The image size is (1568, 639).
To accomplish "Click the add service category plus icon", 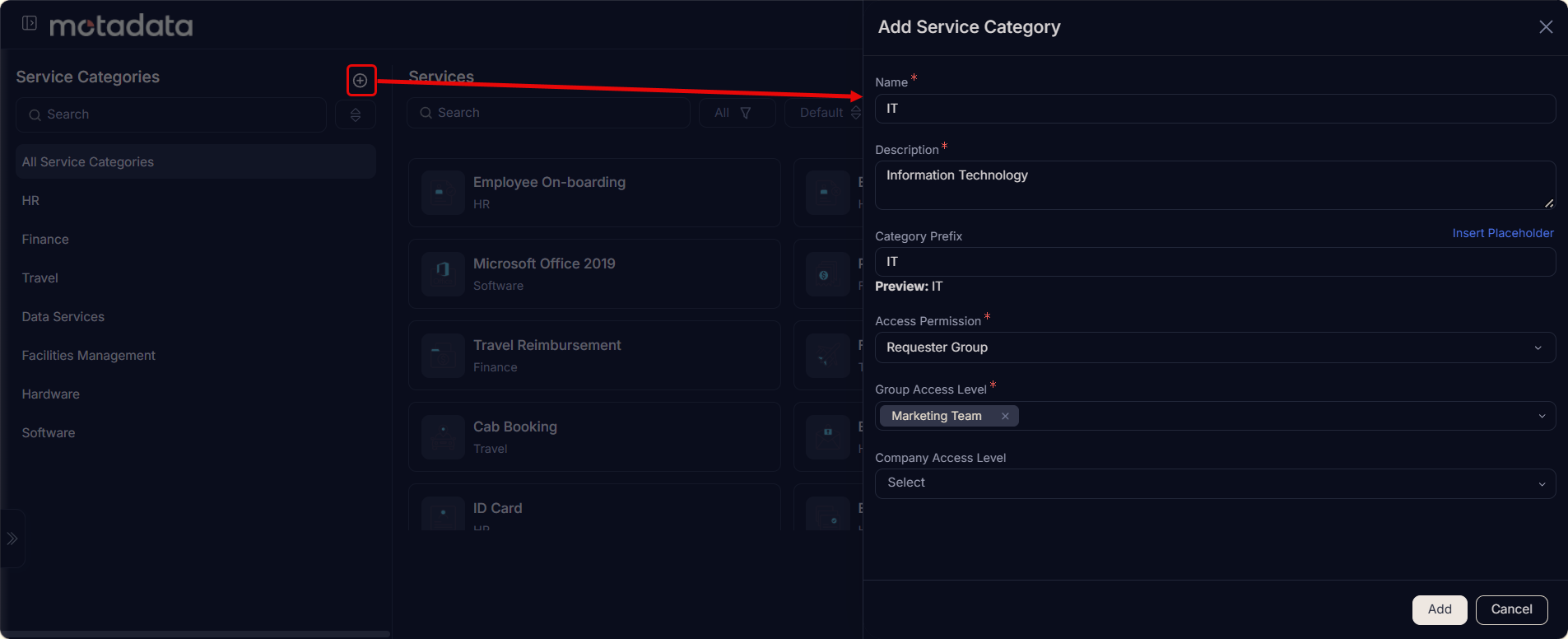I will pyautogui.click(x=361, y=81).
